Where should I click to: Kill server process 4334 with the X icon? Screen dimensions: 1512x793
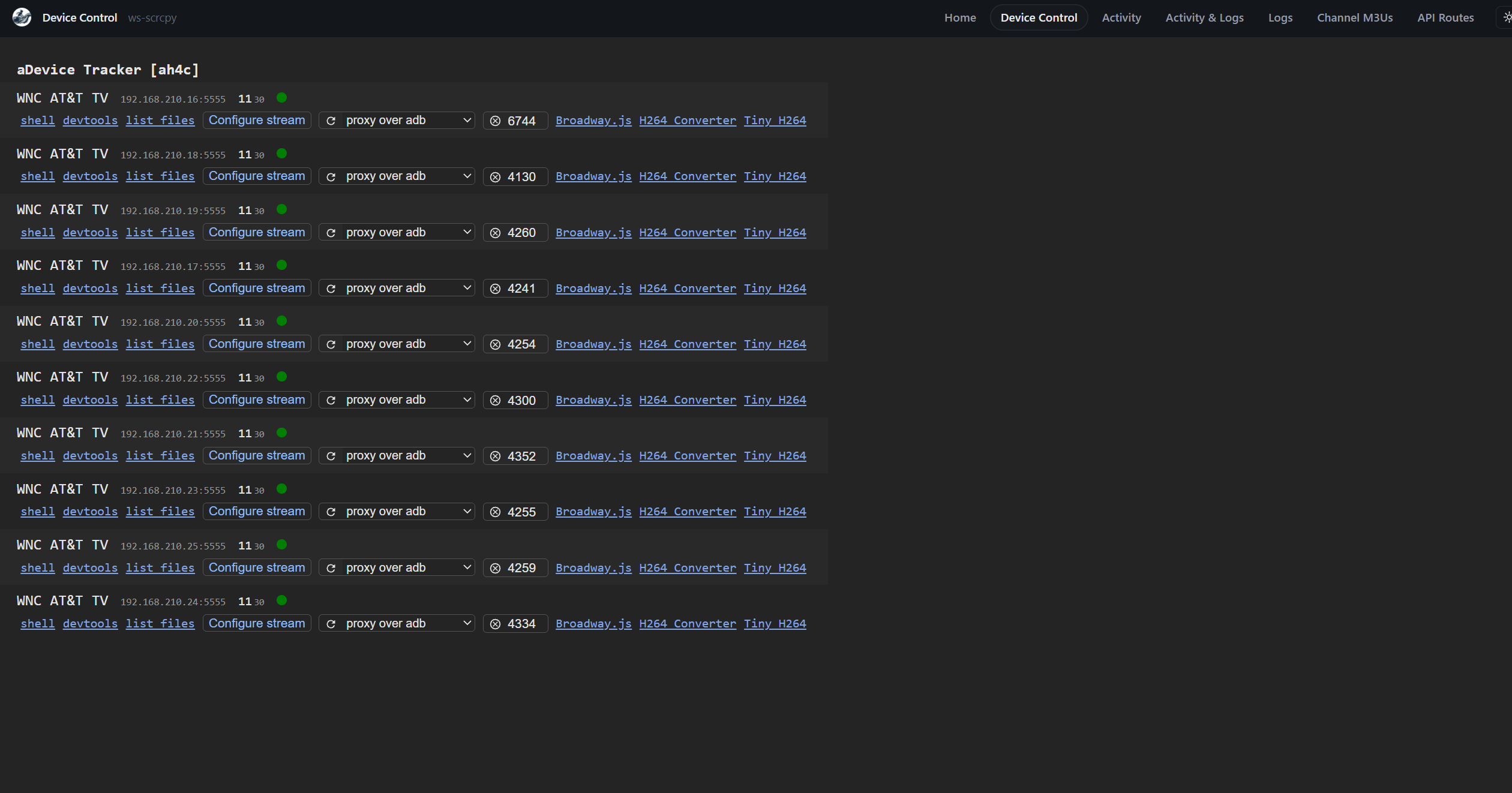tap(495, 624)
